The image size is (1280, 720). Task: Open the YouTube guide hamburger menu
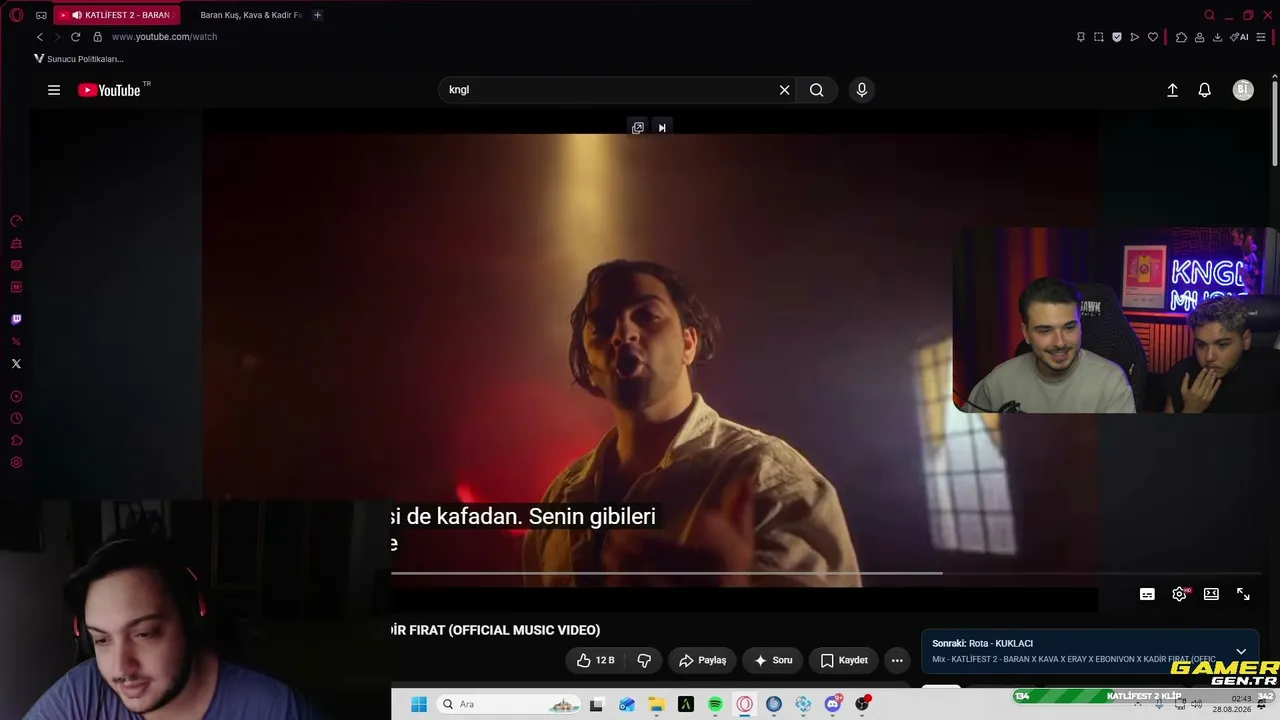(54, 90)
